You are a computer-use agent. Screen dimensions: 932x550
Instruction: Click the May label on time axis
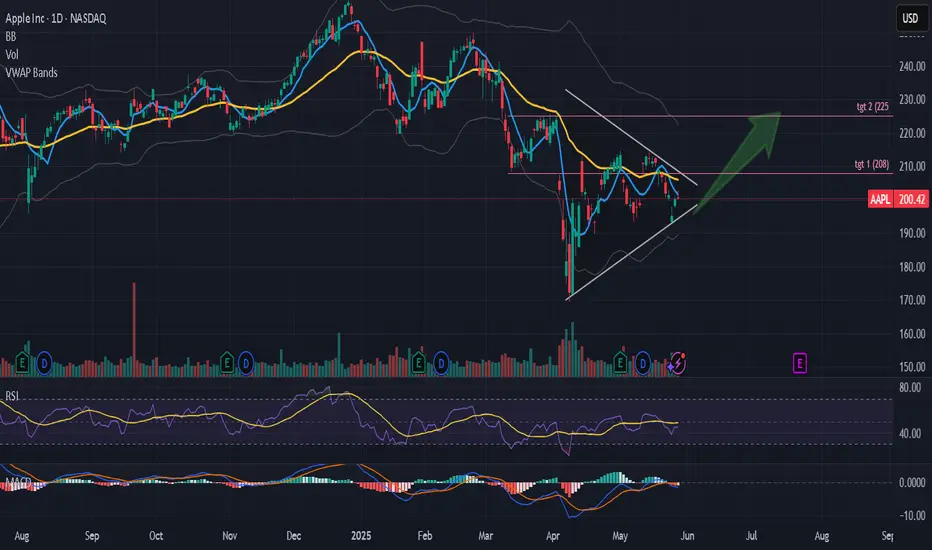pos(620,536)
